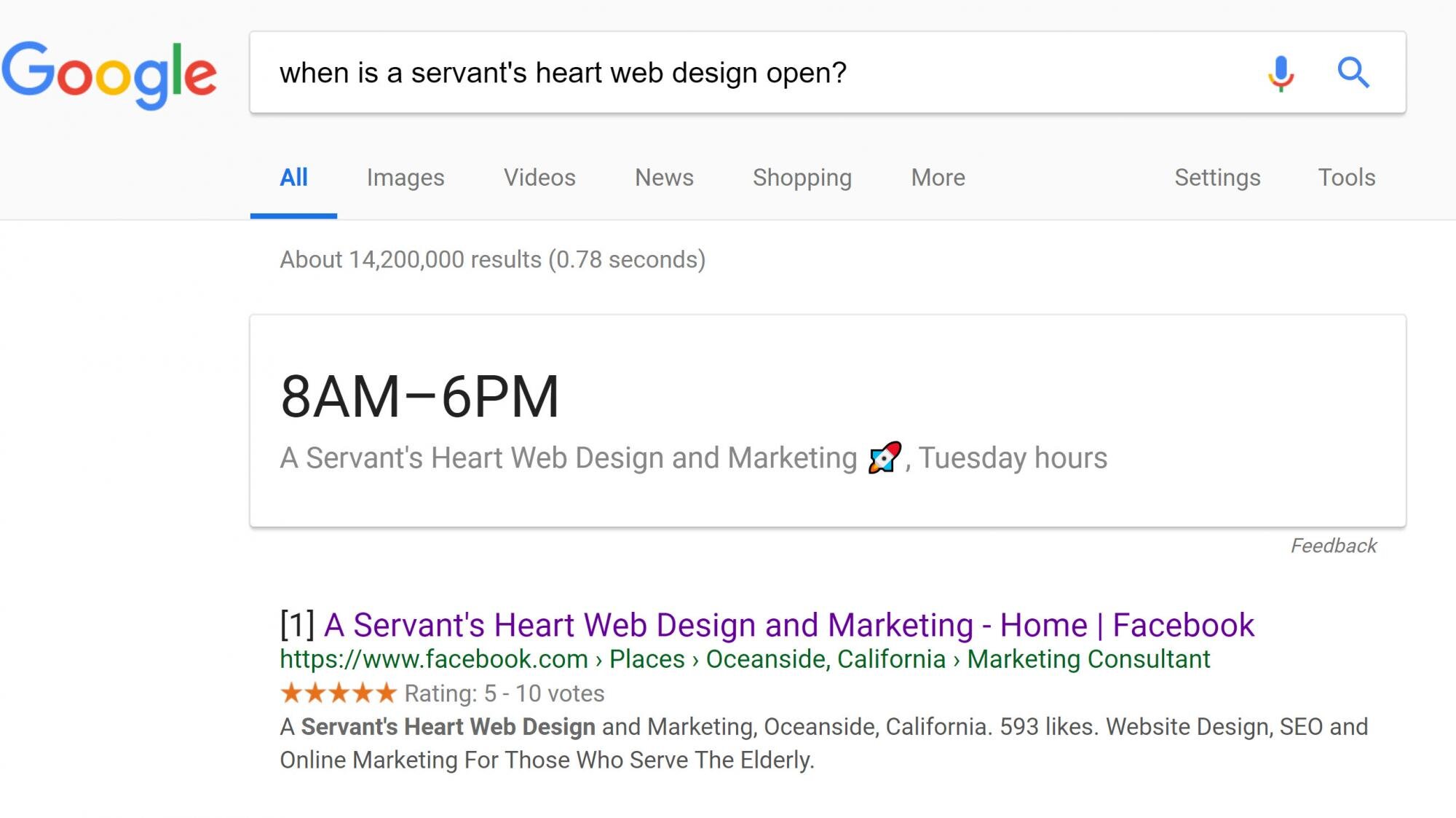This screenshot has height=818, width=1456.
Task: Expand the More search options menu
Action: (x=938, y=178)
